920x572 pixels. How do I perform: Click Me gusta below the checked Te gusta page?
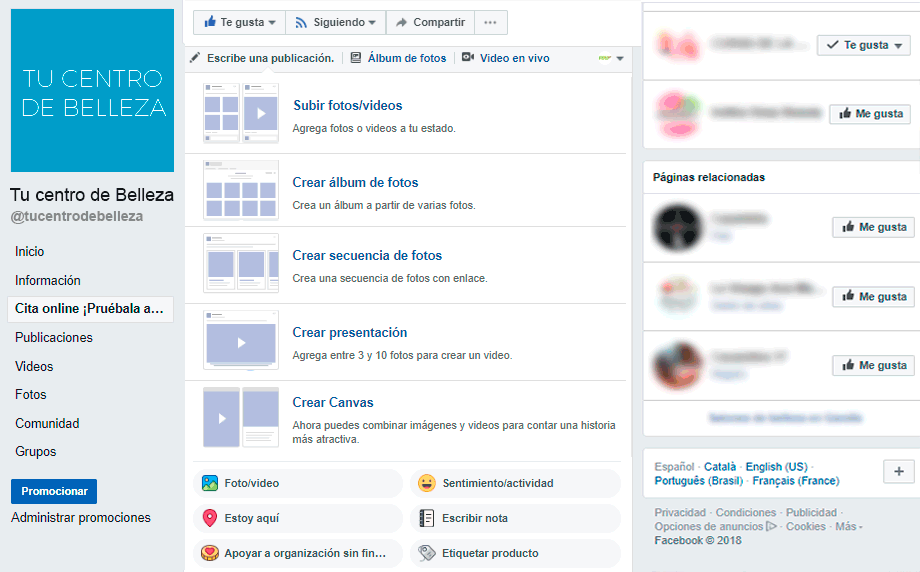[870, 114]
